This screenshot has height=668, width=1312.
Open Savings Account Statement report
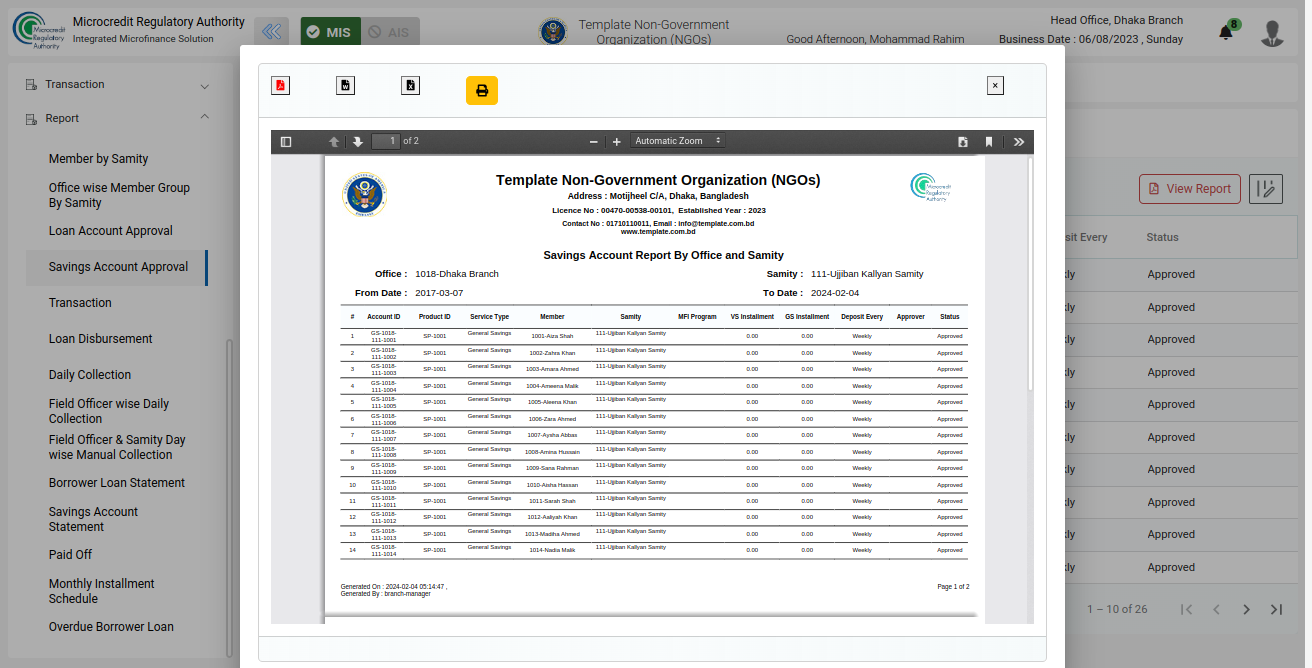[x=93, y=519]
